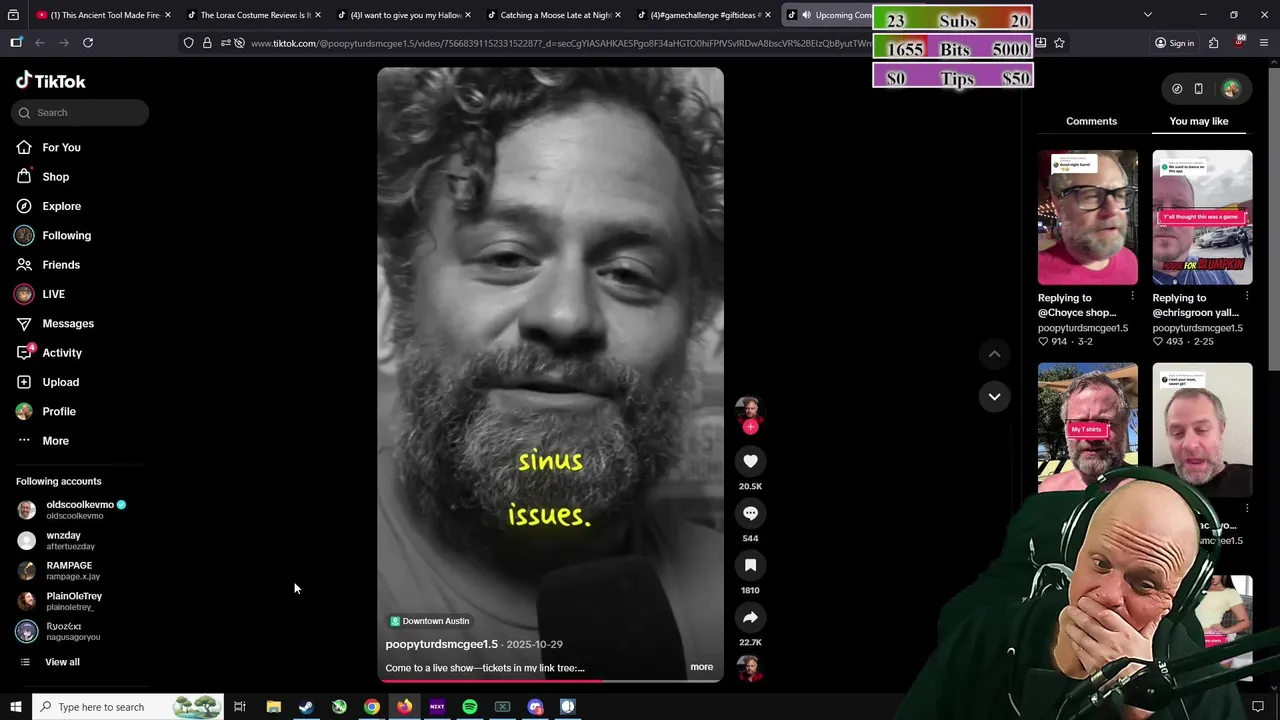This screenshot has width=1280, height=720.
Task: Open the poopyturdsmcgee1.5 username under the video
Action: click(x=441, y=644)
